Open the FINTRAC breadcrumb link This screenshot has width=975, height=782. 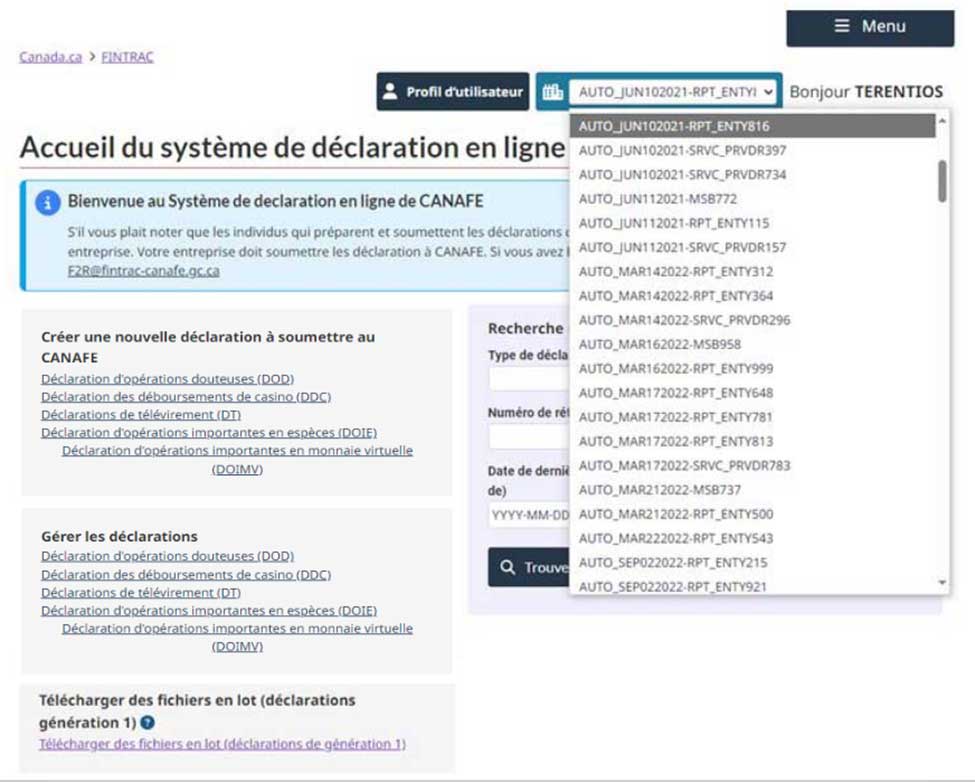click(x=126, y=56)
